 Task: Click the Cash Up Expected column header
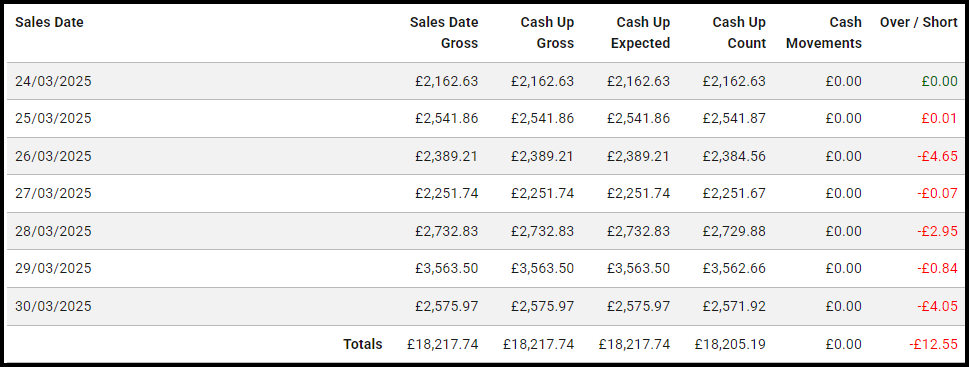pos(639,33)
